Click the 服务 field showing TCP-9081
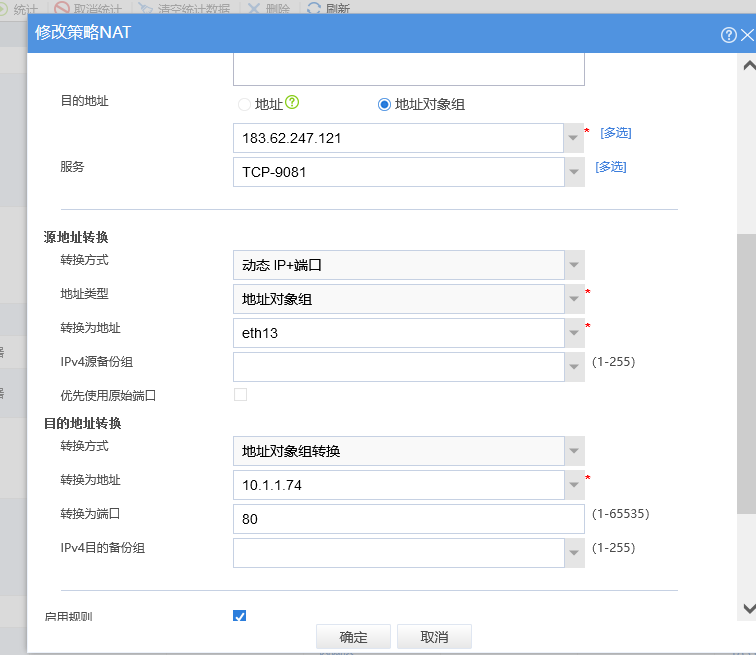Screen dimensions: 756x655 point(399,172)
